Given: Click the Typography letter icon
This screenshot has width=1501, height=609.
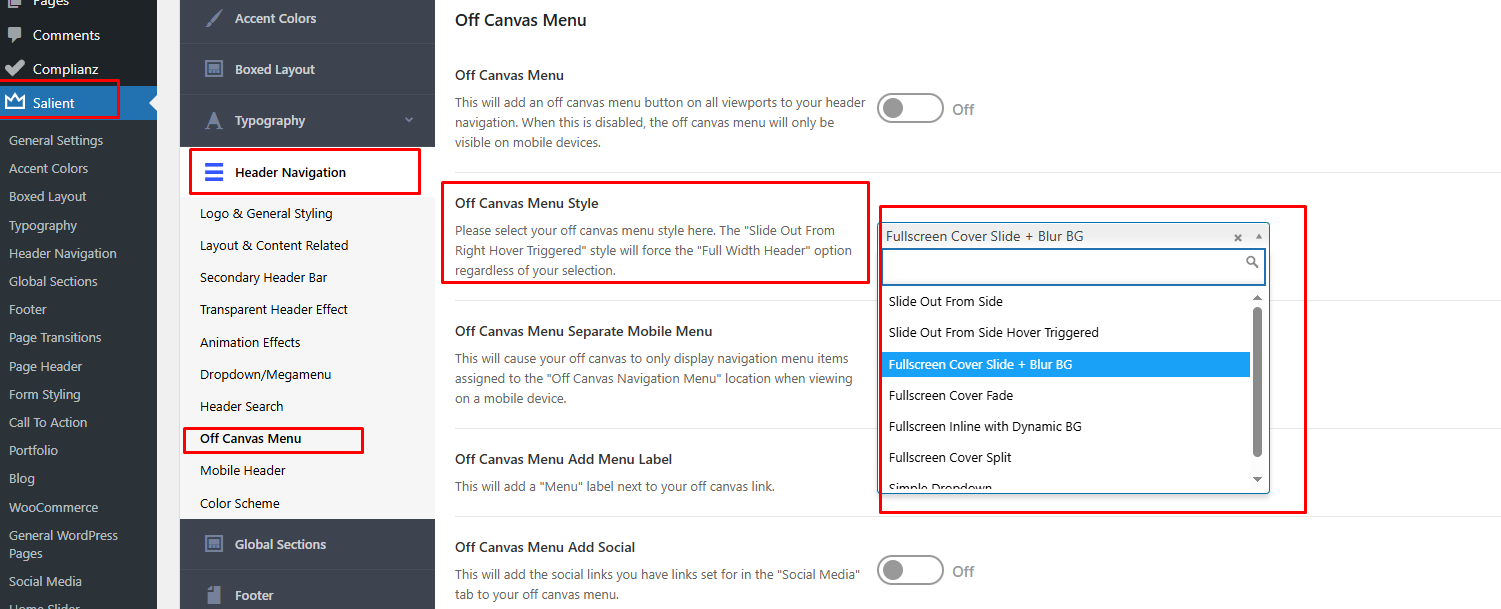Looking at the screenshot, I should [x=214, y=121].
